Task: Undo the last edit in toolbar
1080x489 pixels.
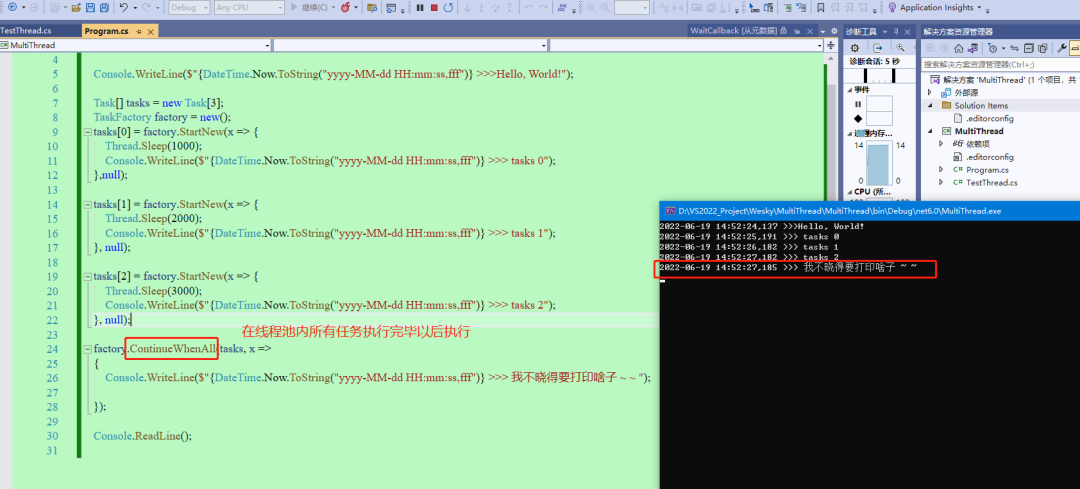Action: [124, 8]
